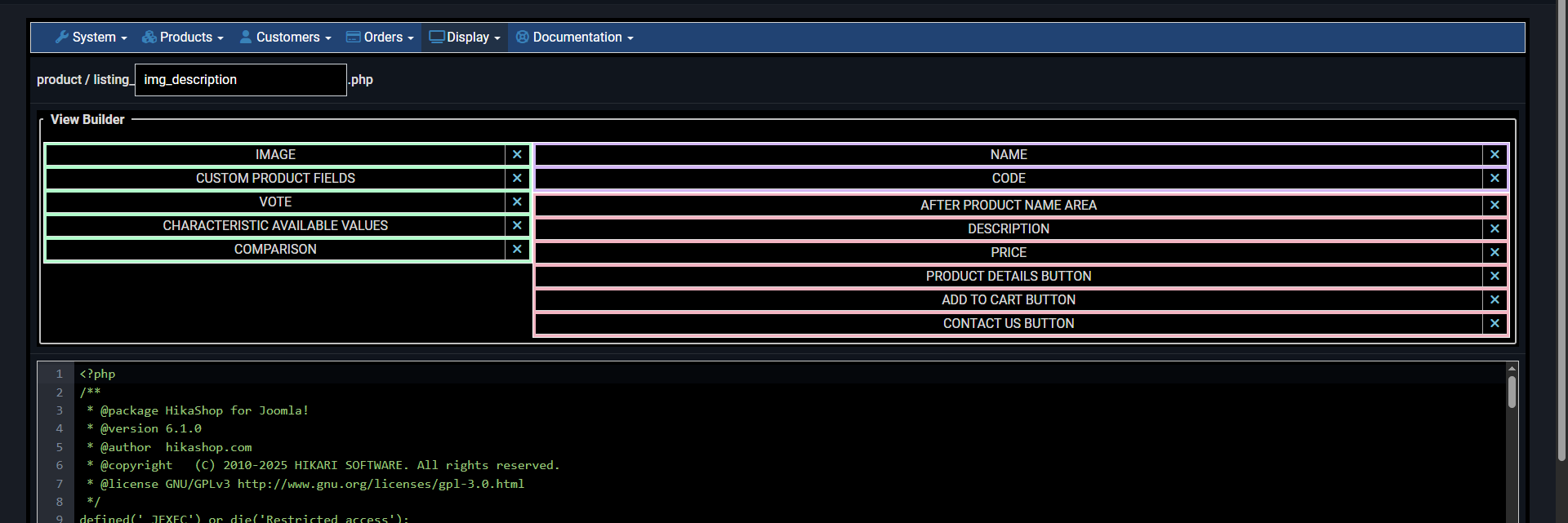
Task: Click the Orders card icon
Action: click(x=354, y=37)
